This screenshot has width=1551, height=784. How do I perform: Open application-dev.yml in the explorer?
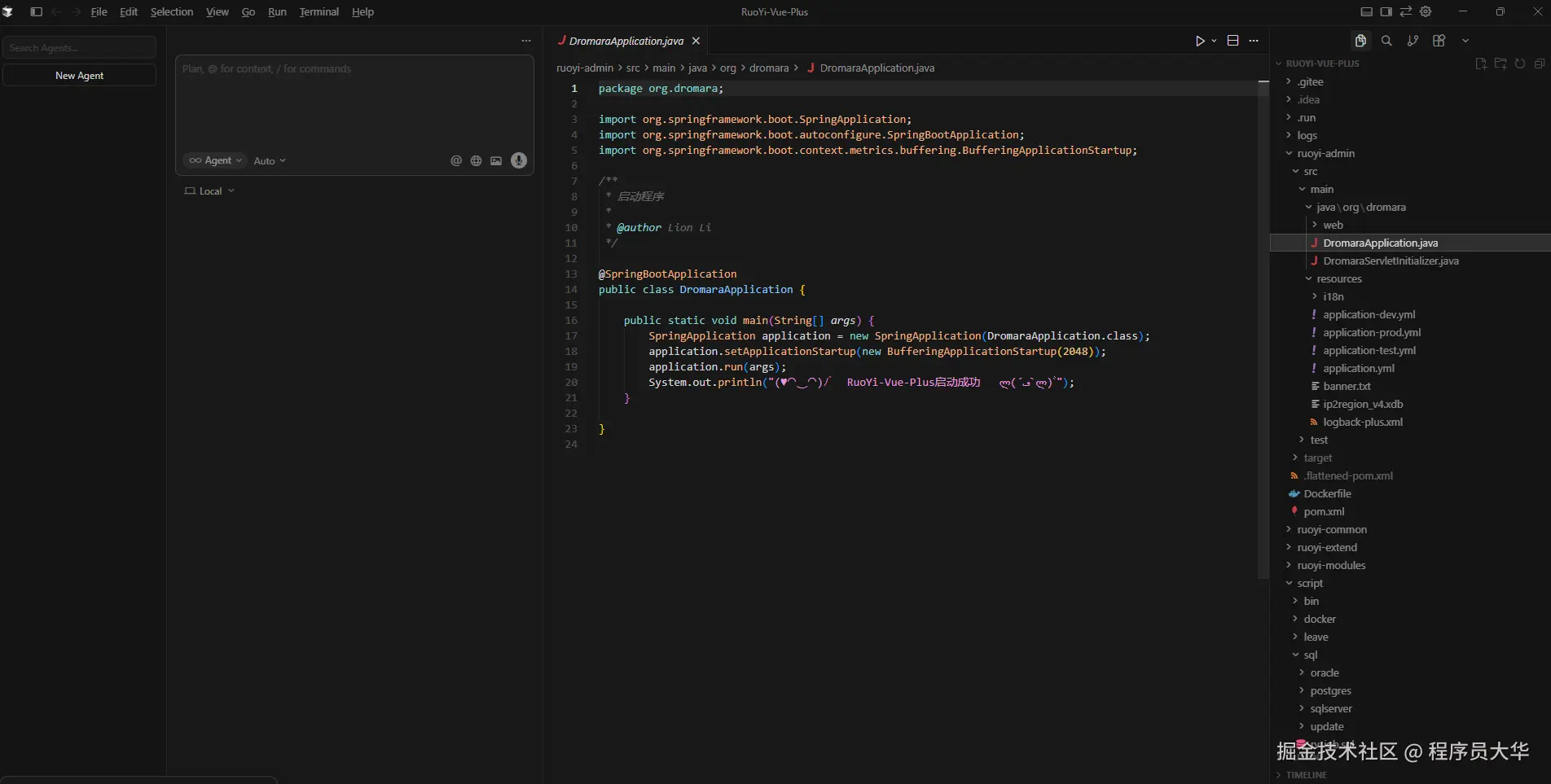coord(1369,314)
